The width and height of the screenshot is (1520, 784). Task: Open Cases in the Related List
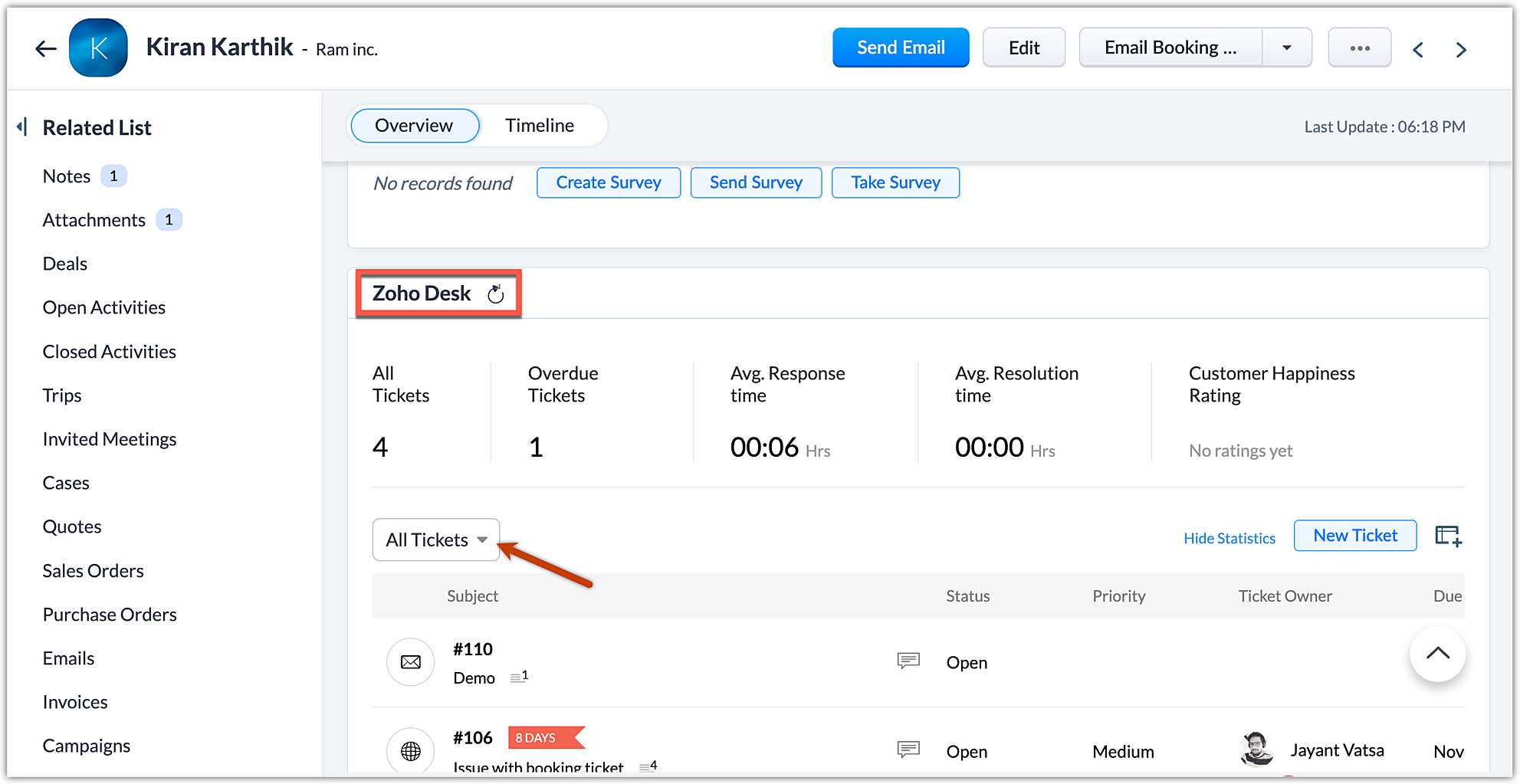coord(66,483)
